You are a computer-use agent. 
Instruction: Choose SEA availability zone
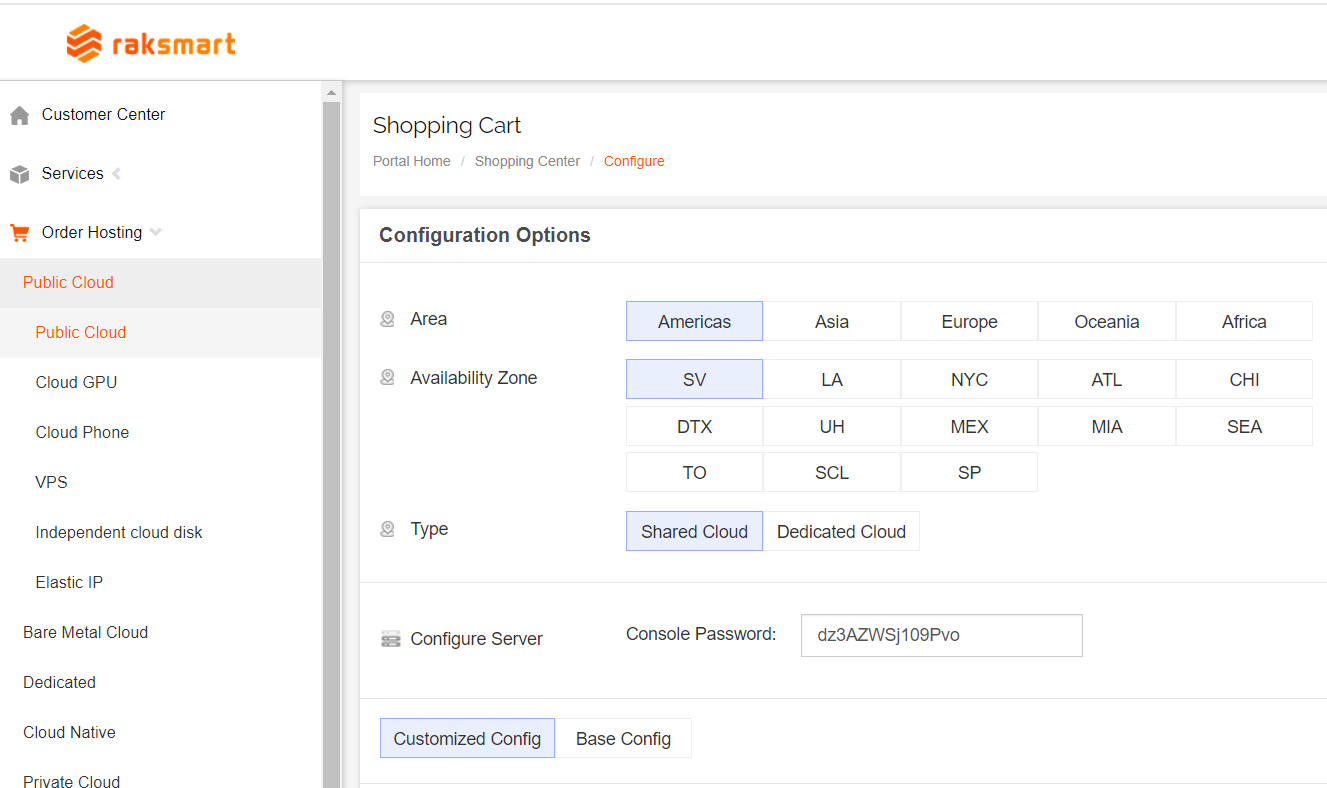click(1244, 426)
